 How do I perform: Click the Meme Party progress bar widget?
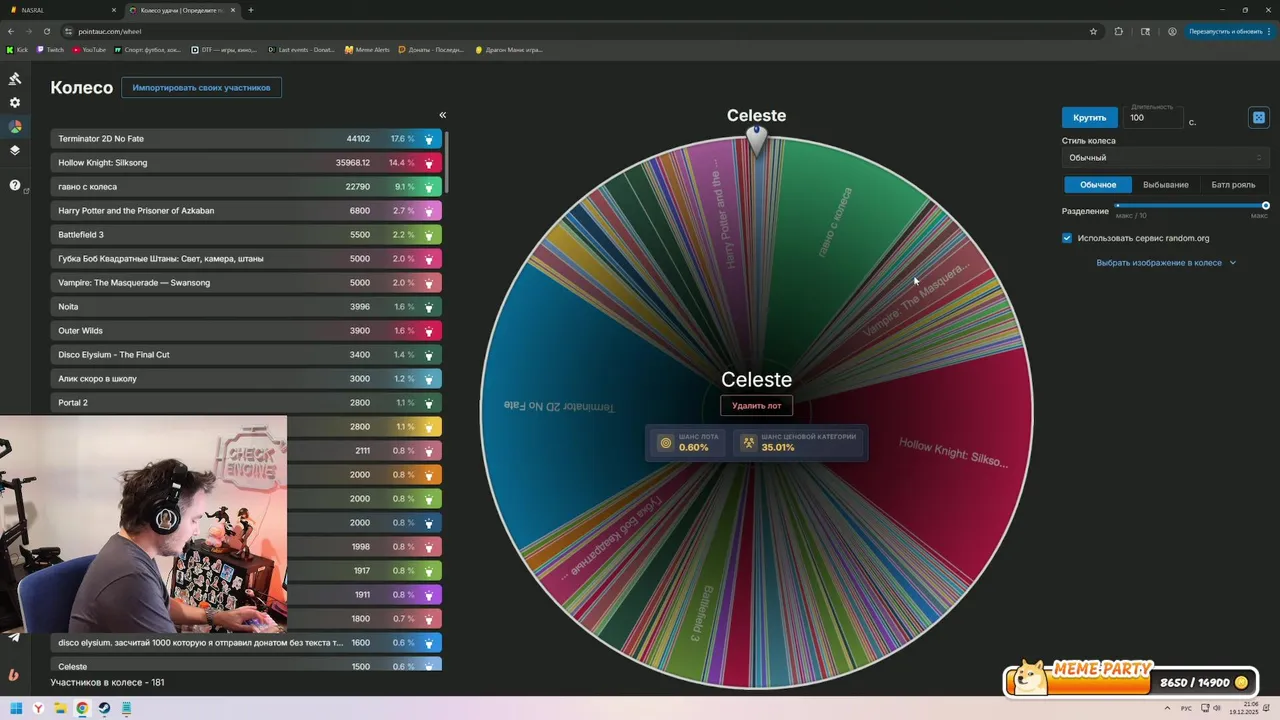pos(1130,680)
